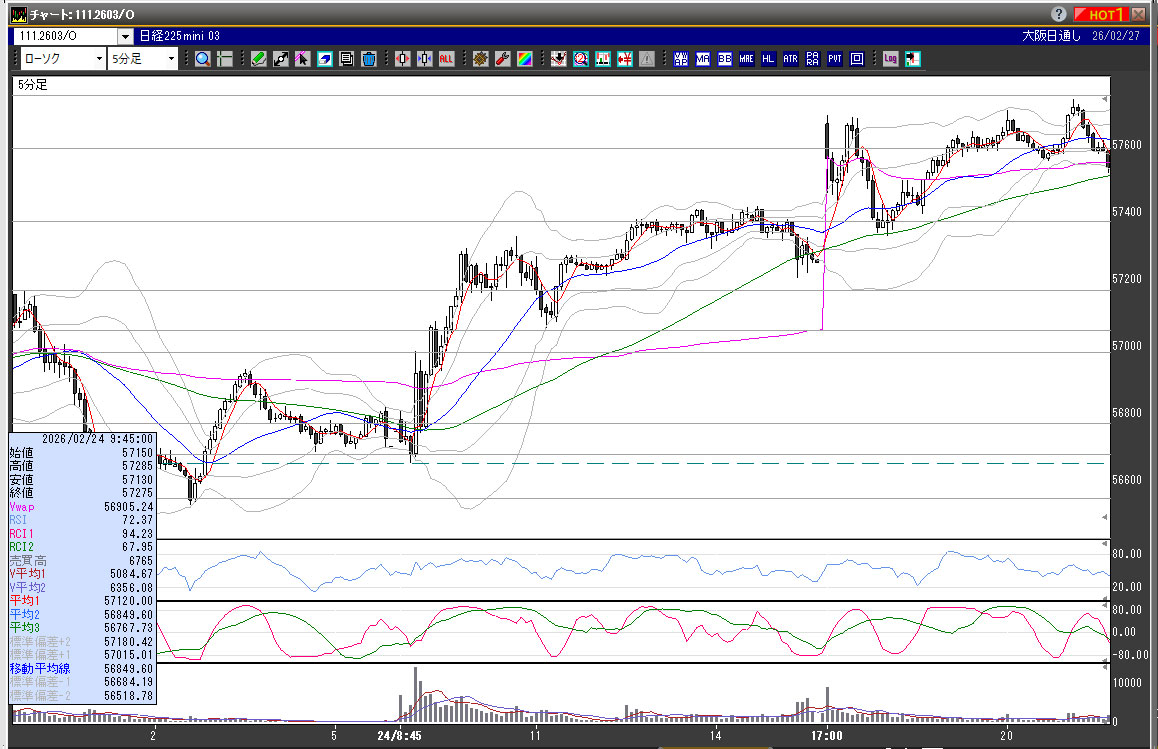Image resolution: width=1158 pixels, height=749 pixels.
Task: Toggle the MA moving average indicator
Action: 703,59
